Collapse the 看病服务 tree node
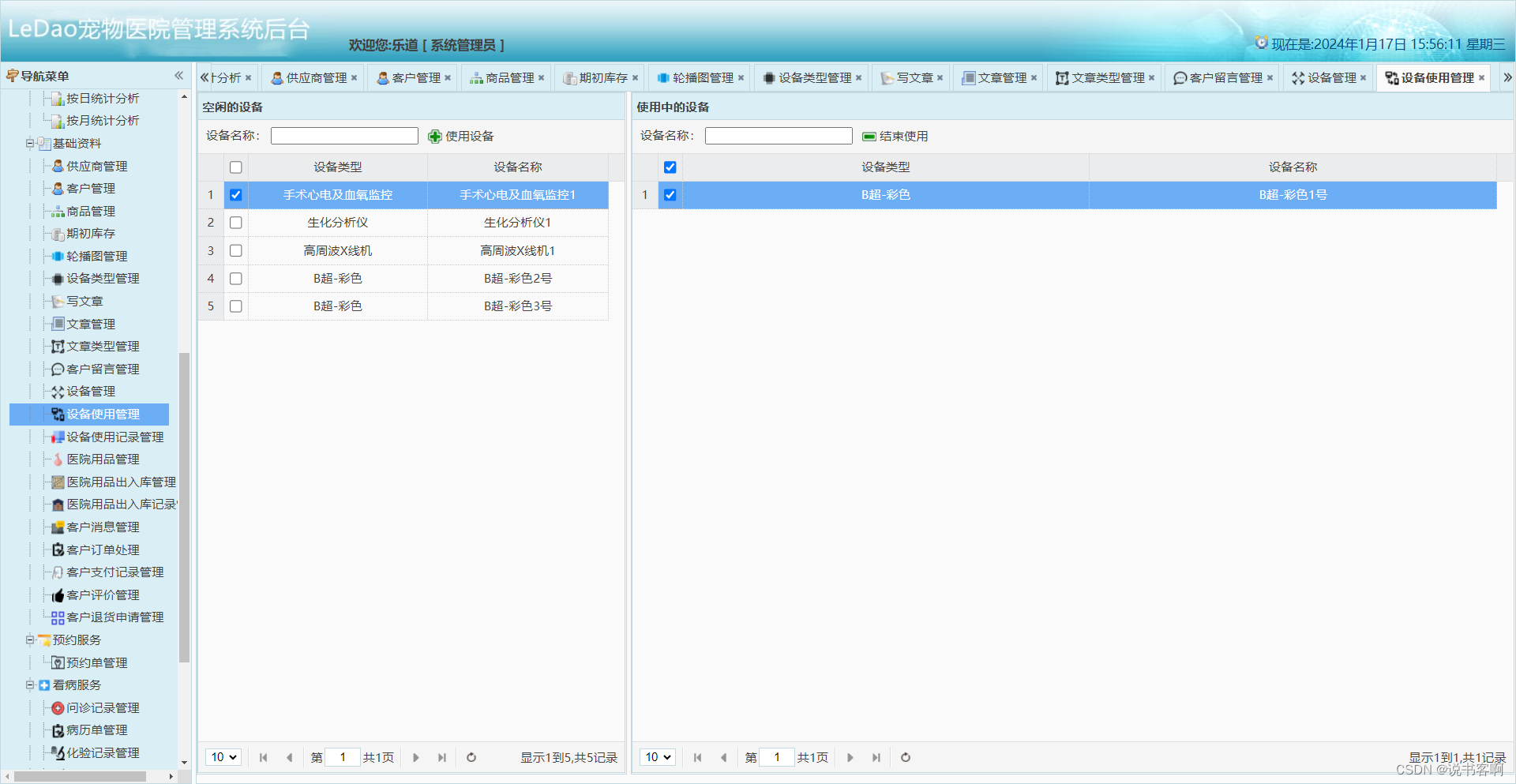Viewport: 1516px width, 784px height. (30, 685)
